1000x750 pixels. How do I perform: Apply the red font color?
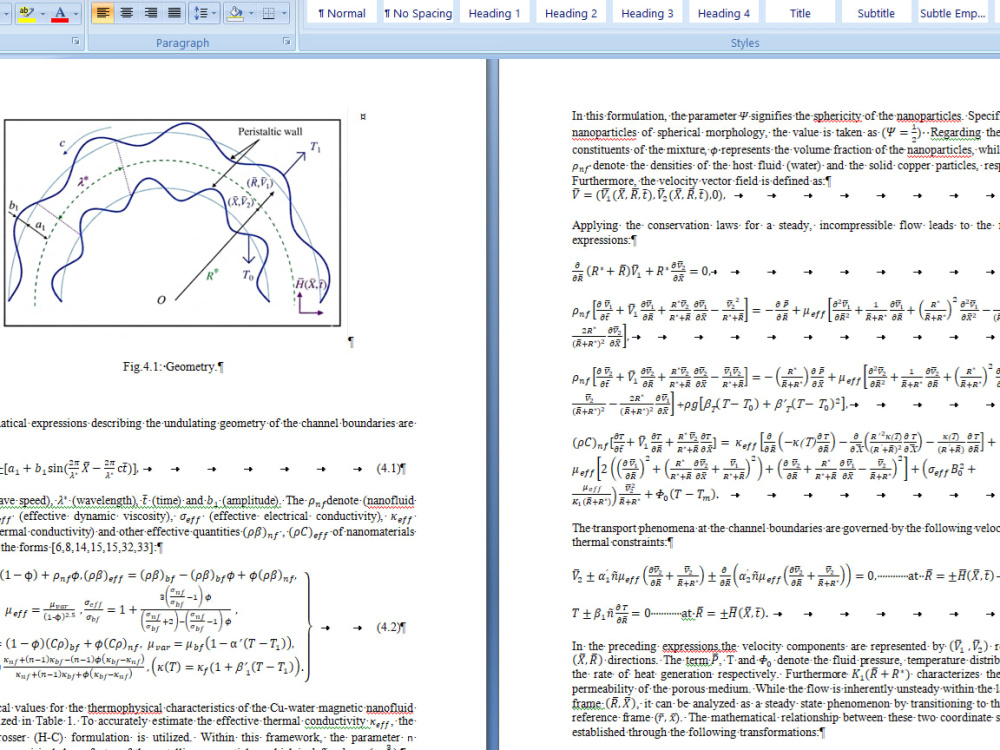click(60, 13)
